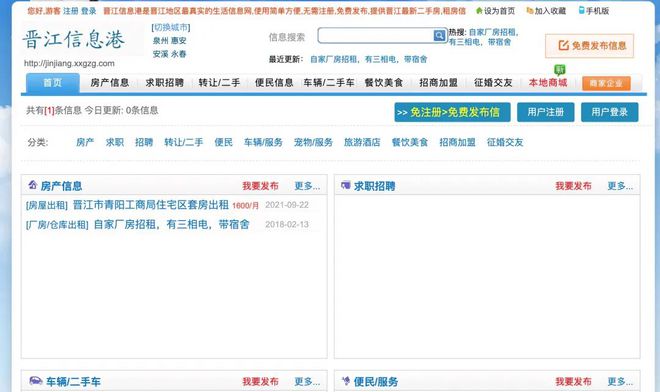The height and width of the screenshot is (392, 660).
Task: Click the 房产信息 section house icon
Action: pos(33,185)
